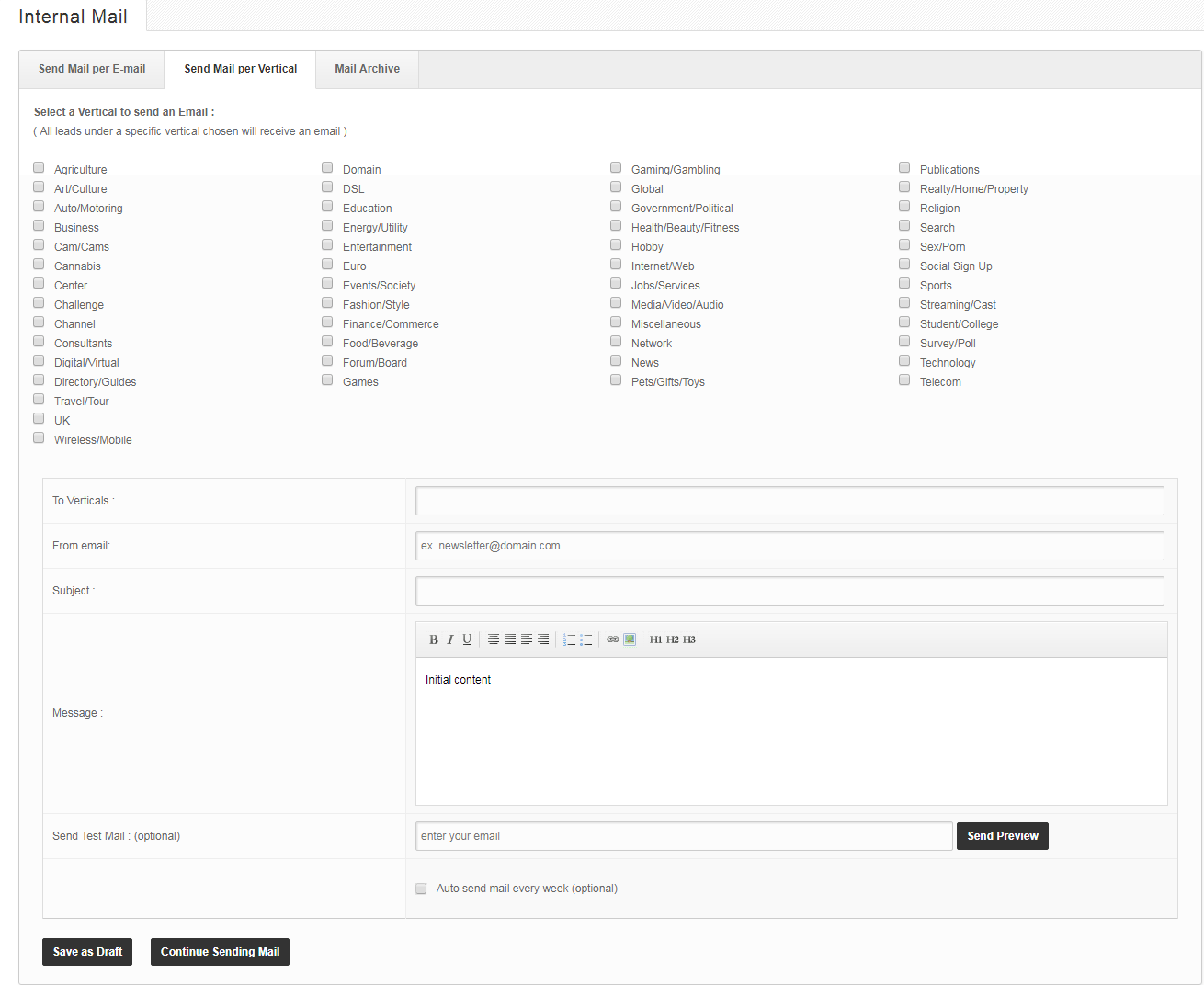Screen dimensions: 1204x985
Task: Apply H1 heading style
Action: click(656, 640)
